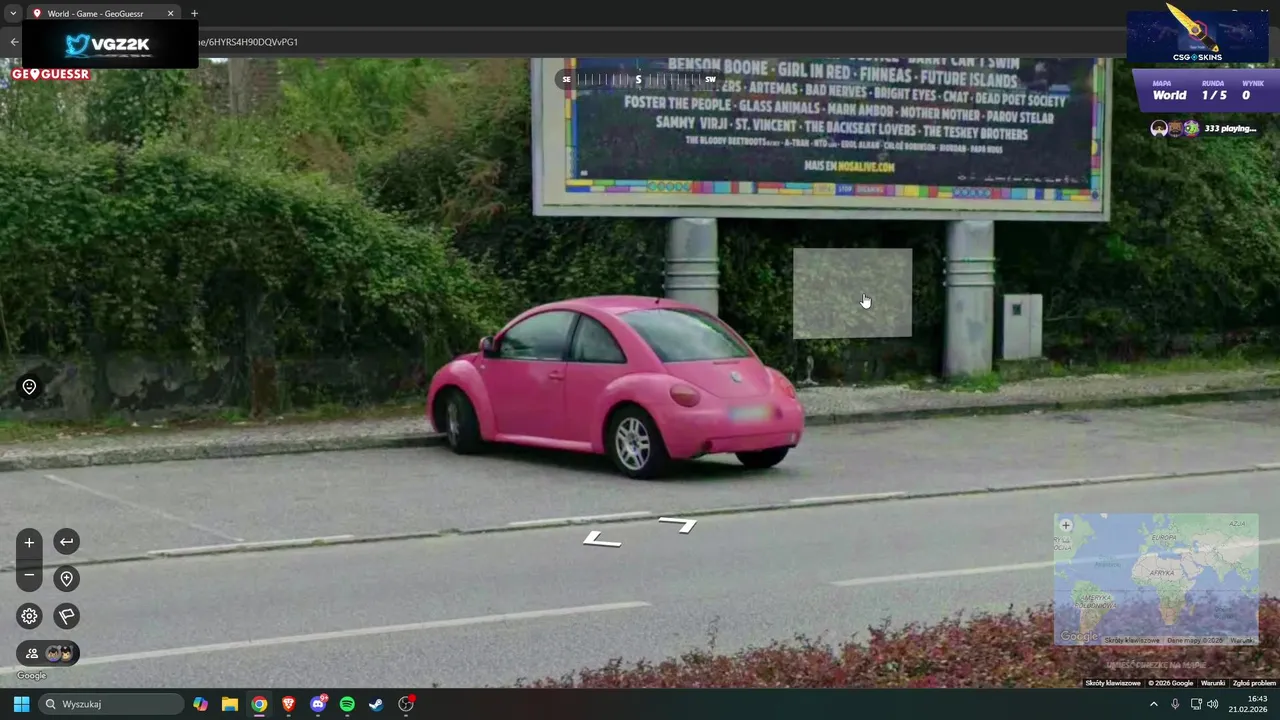This screenshot has height=720, width=1280.
Task: Open the players panel with avatars
Action: (x=48, y=653)
